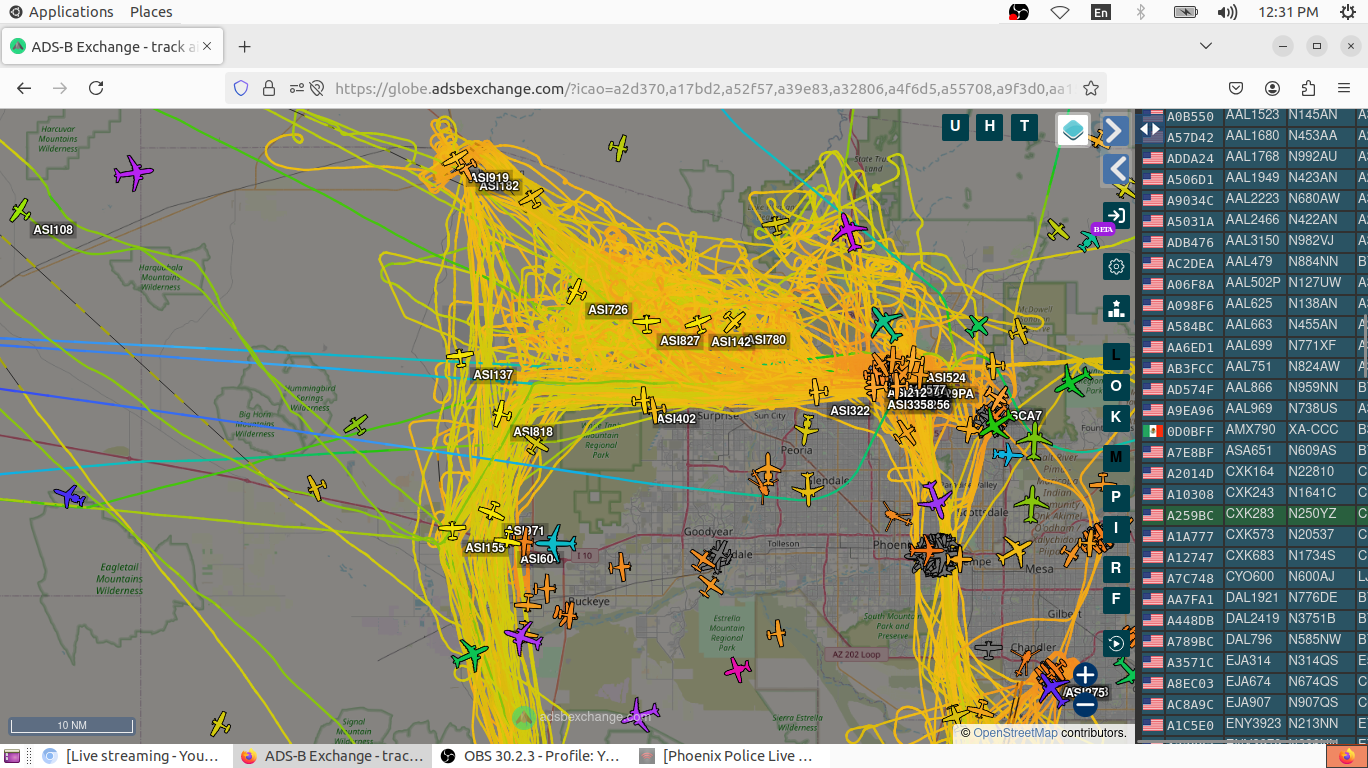This screenshot has width=1368, height=768.
Task: Click the cyan airliner icon near Buckeye
Action: click(555, 543)
